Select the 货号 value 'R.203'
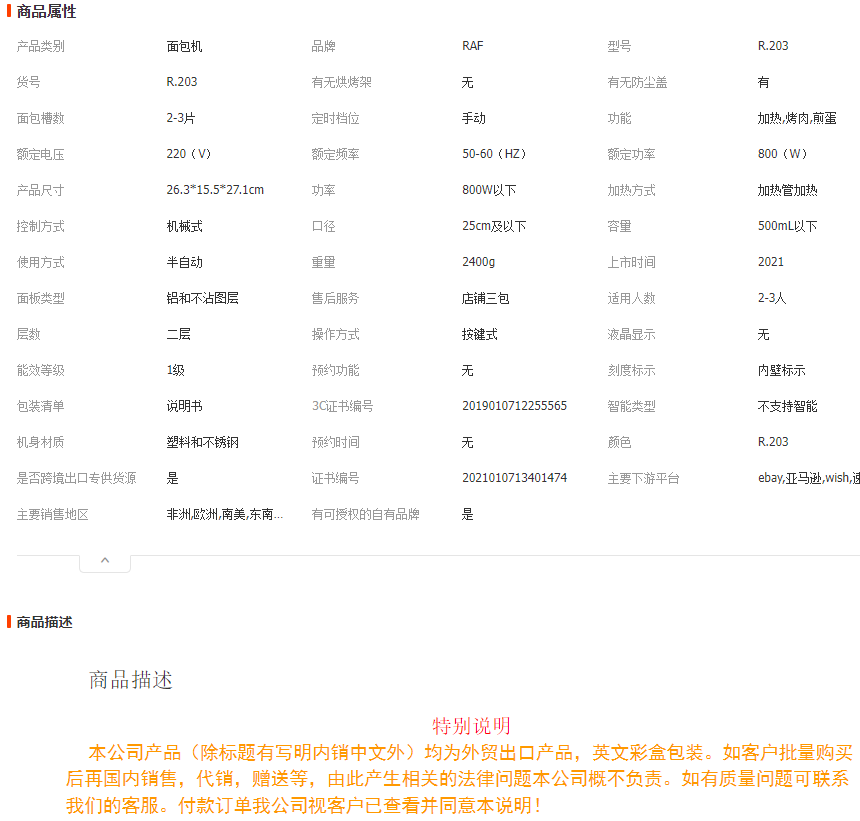The image size is (860, 821). point(182,82)
